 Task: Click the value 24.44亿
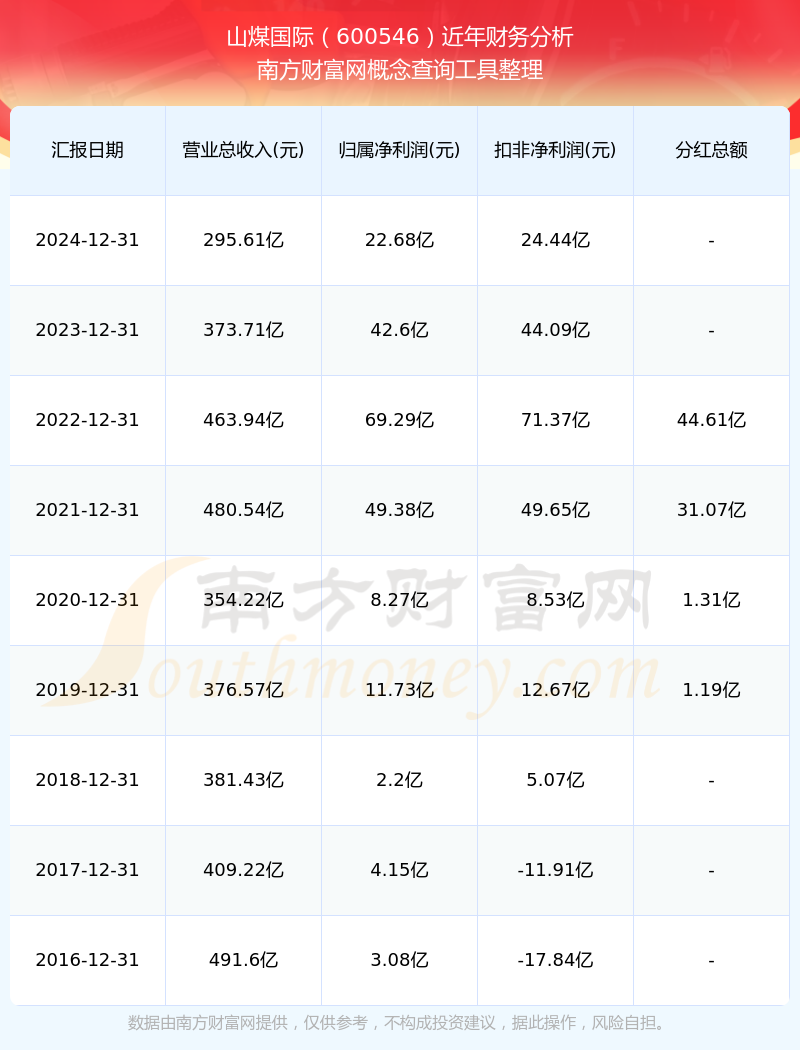(x=556, y=240)
